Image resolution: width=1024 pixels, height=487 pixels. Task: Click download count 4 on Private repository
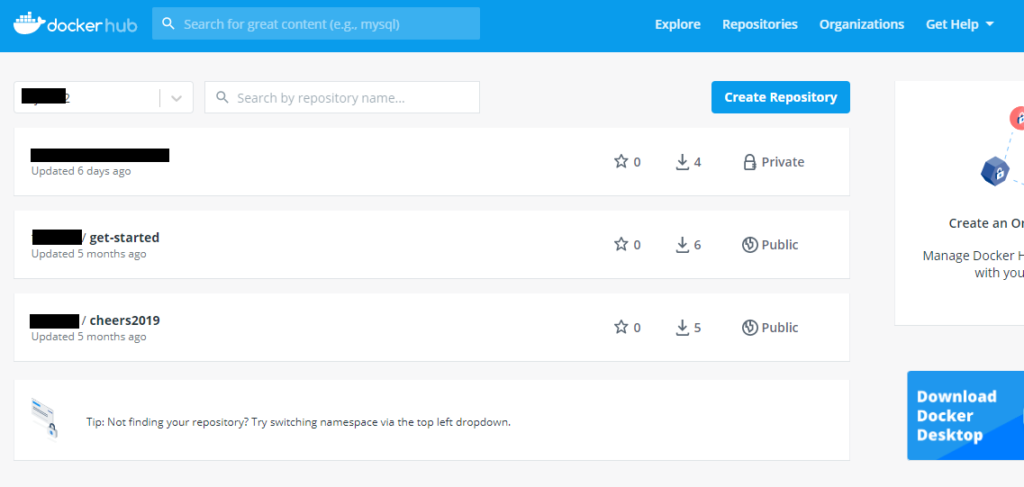point(697,162)
